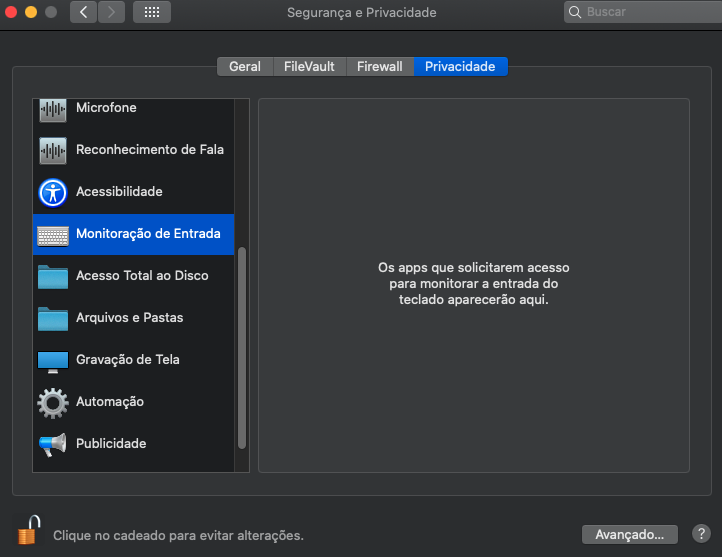The width and height of the screenshot is (722, 557).
Task: Click the privacy list scrollbar
Action: point(241,345)
